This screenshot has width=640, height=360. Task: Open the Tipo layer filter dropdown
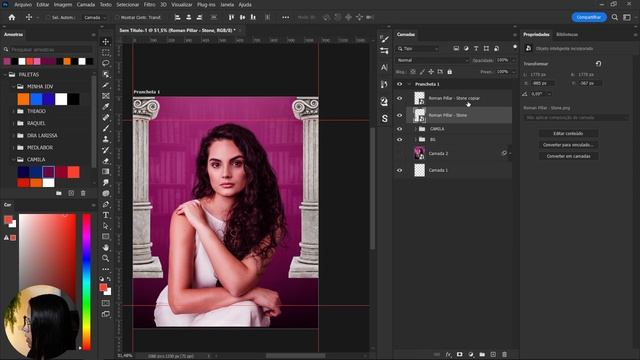click(x=418, y=49)
